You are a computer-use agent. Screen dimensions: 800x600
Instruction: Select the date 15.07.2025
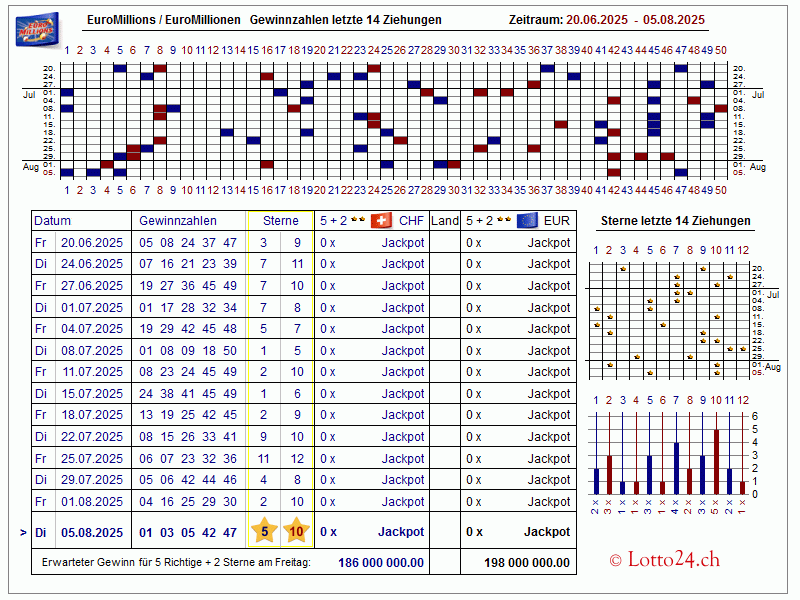[x=92, y=394]
